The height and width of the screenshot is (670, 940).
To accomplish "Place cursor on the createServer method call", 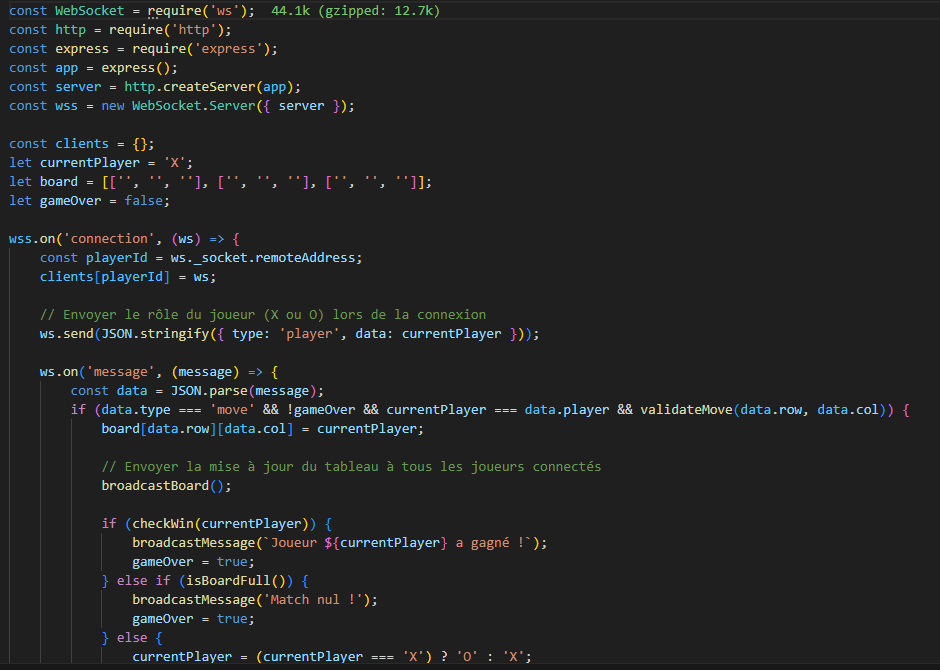I will point(216,87).
